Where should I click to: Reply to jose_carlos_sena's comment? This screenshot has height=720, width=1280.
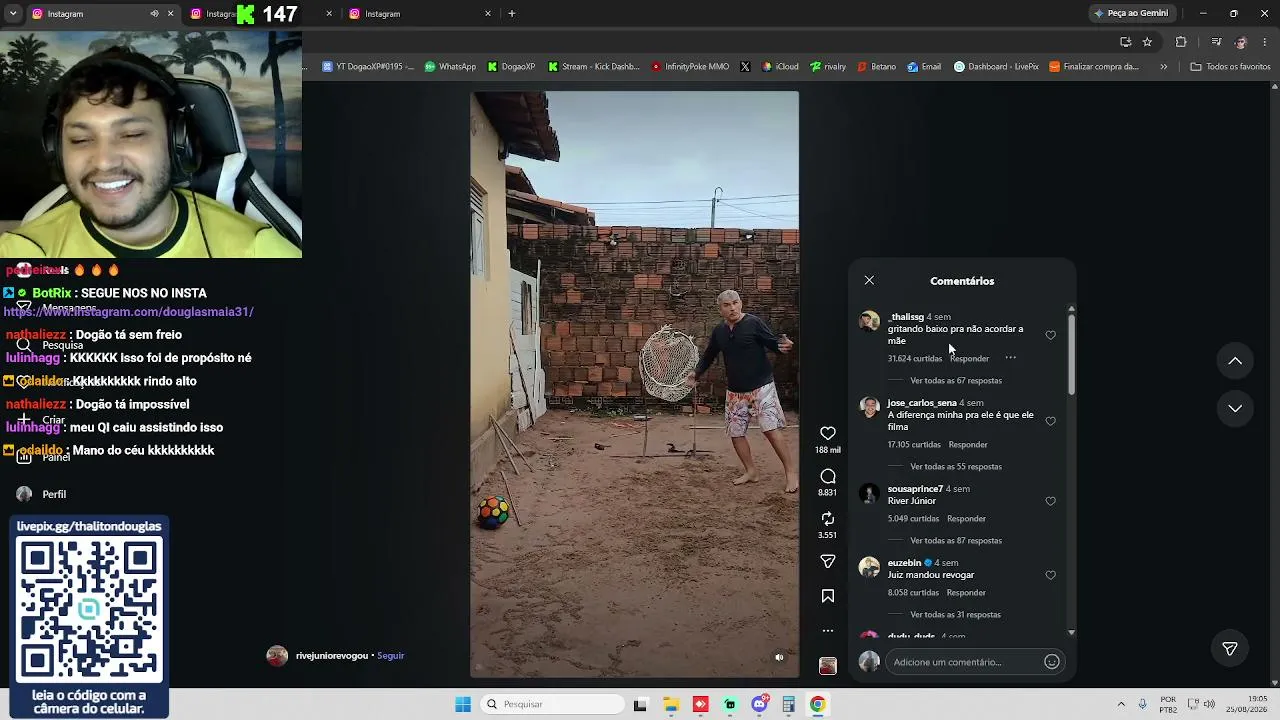(968, 445)
